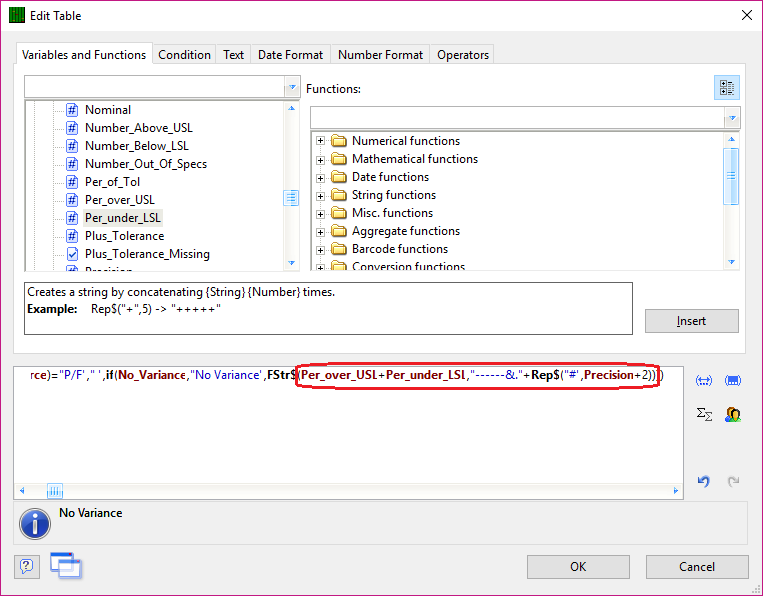This screenshot has height=596, width=763.
Task: Click the number icon beside Plus_Tolerance
Action: point(72,236)
